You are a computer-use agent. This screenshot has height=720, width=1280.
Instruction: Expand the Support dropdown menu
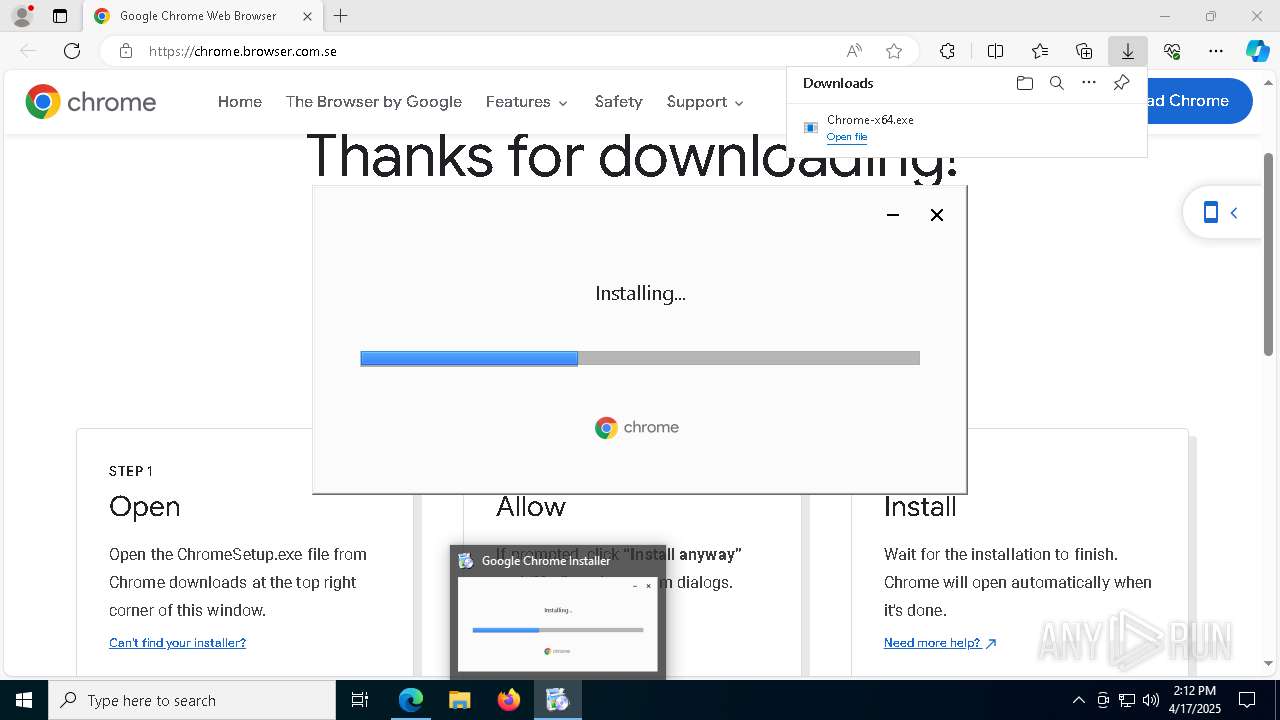(706, 102)
